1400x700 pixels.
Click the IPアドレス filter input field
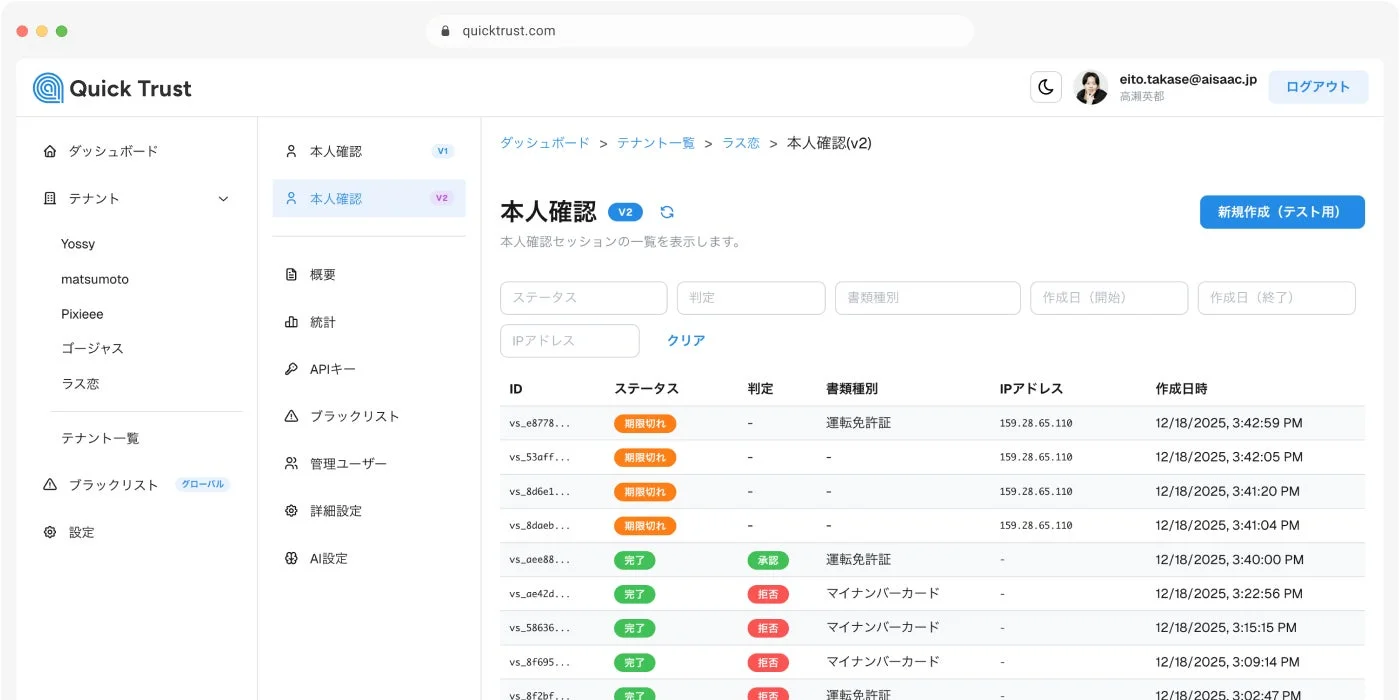[569, 340]
